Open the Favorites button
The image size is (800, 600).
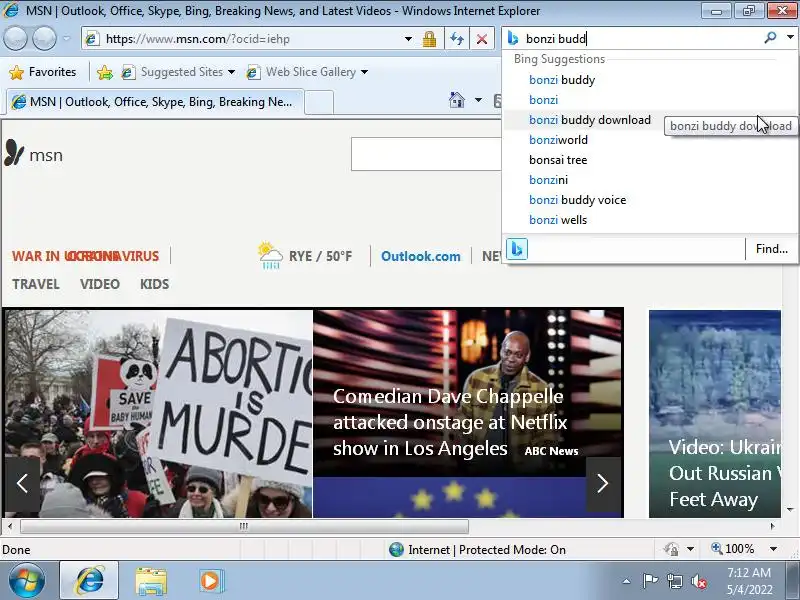(x=43, y=72)
